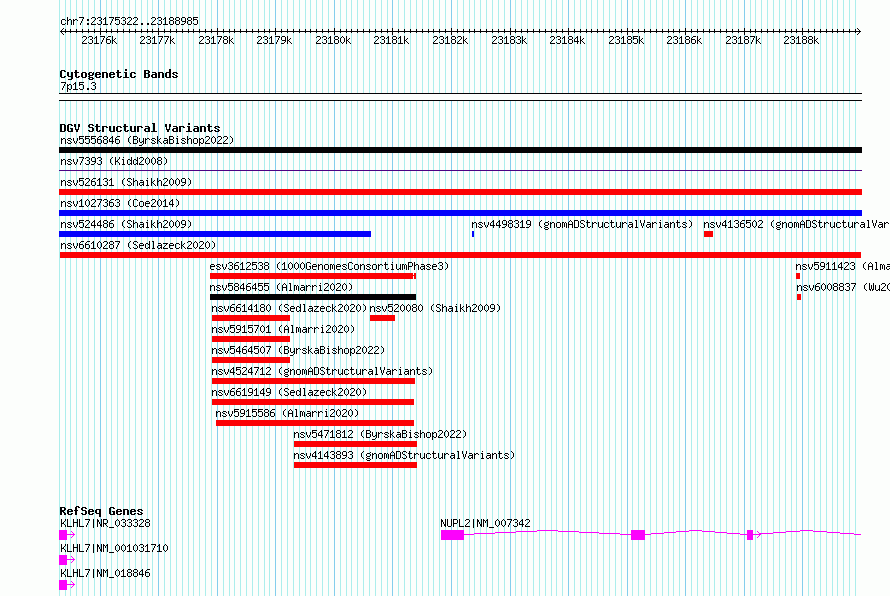Click the chr7:23175322..23188985 coordinates label
This screenshot has width=890, height=596.
coord(129,22)
